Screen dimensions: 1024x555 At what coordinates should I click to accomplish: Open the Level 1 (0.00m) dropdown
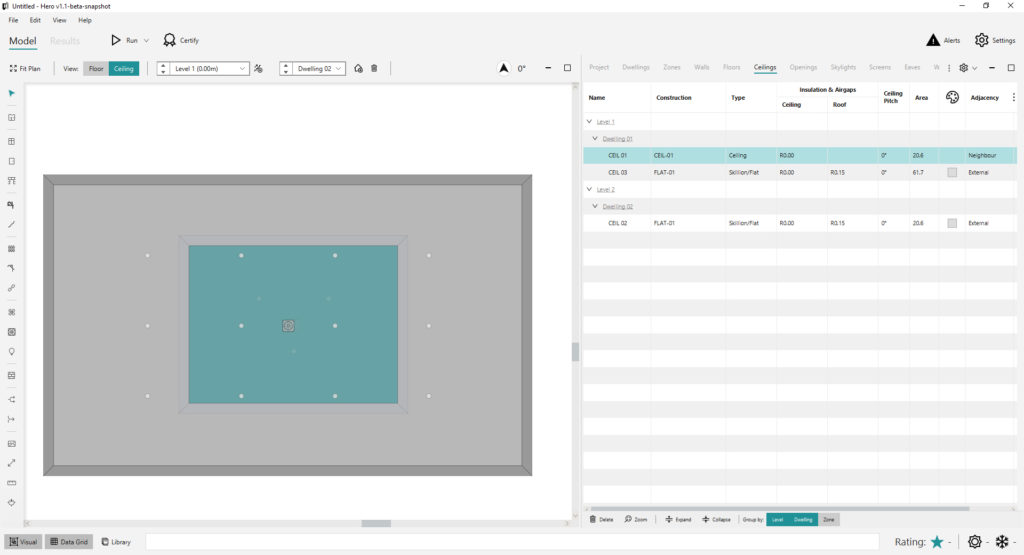210,69
